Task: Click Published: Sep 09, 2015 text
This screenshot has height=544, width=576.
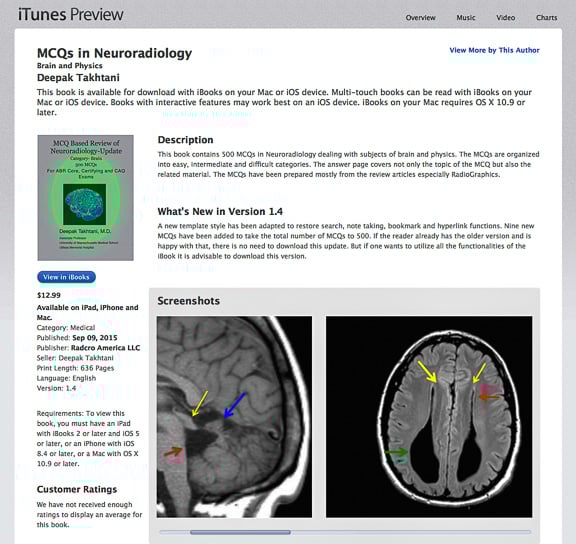Action: (77, 338)
